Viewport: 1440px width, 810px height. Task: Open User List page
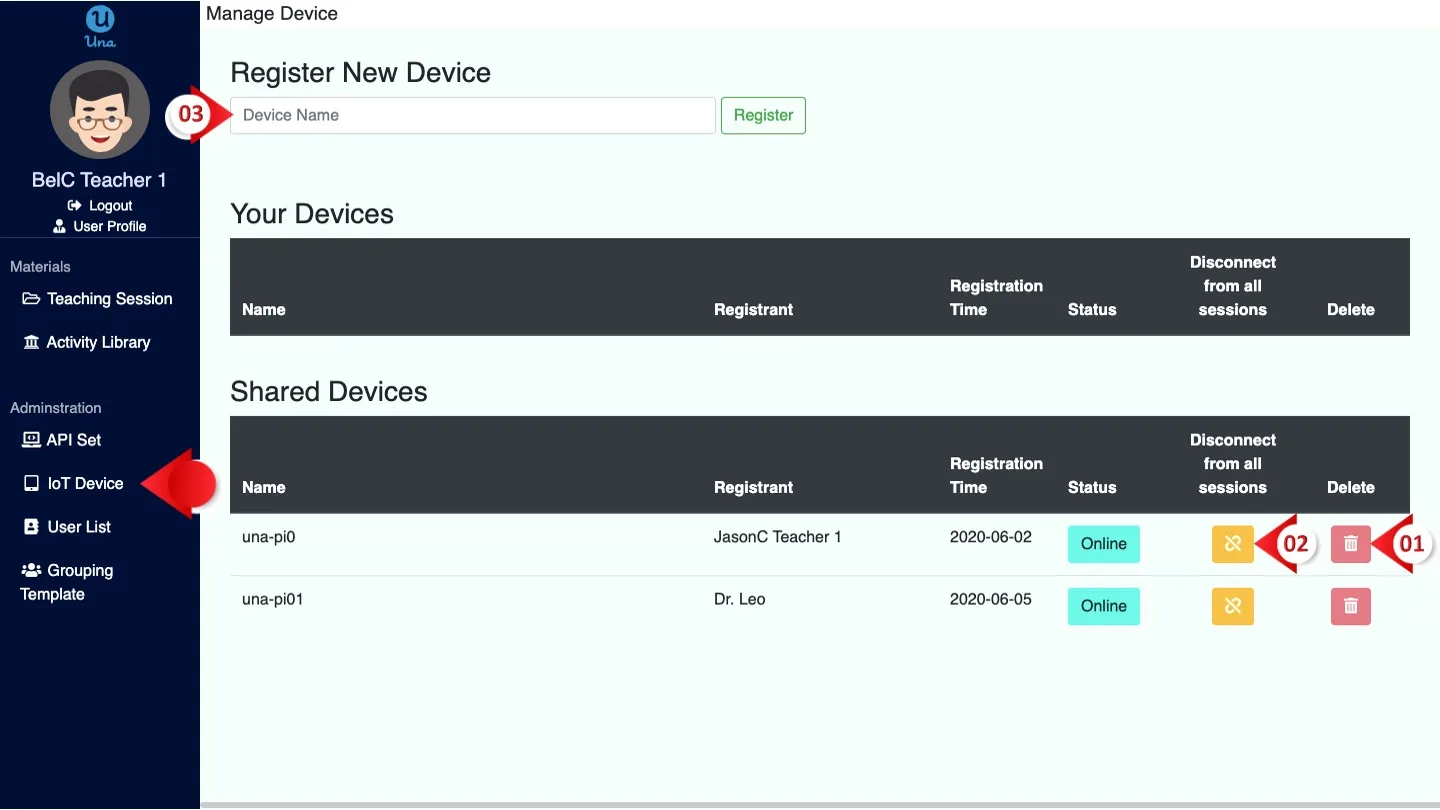coord(67,527)
